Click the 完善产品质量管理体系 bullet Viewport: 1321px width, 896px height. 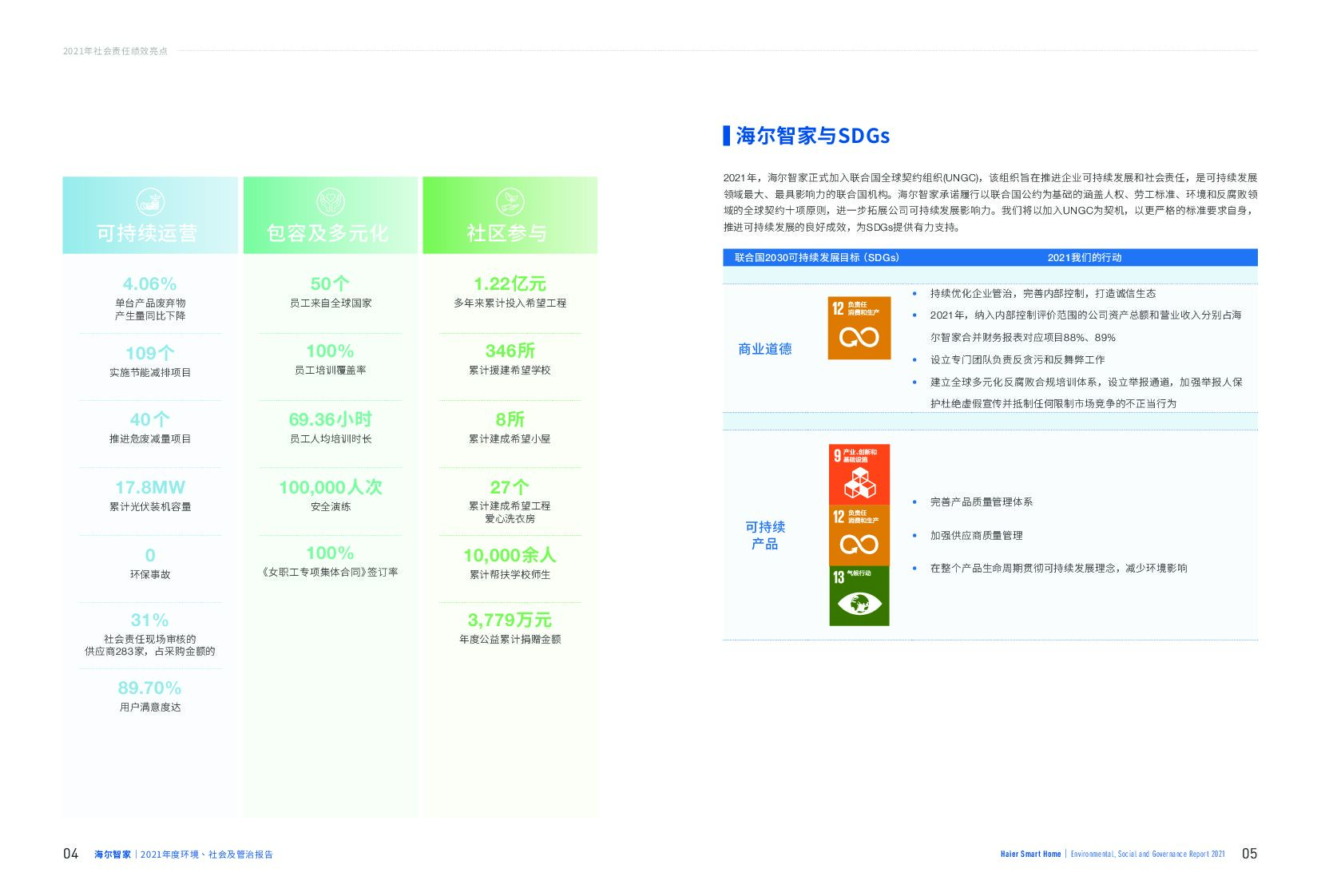[981, 502]
